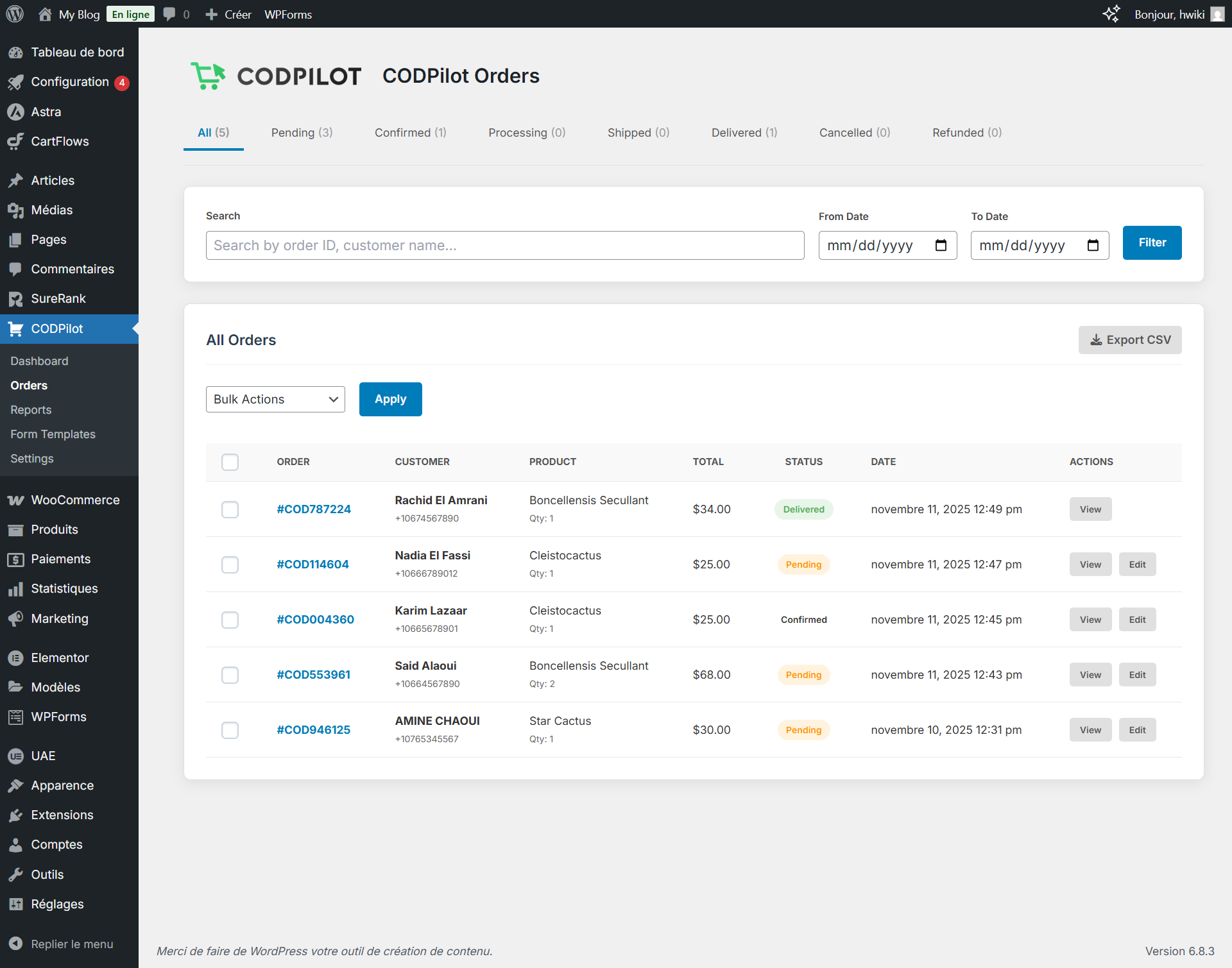The height and width of the screenshot is (968, 1232).
Task: Open order link #COD004360
Action: pos(315,620)
